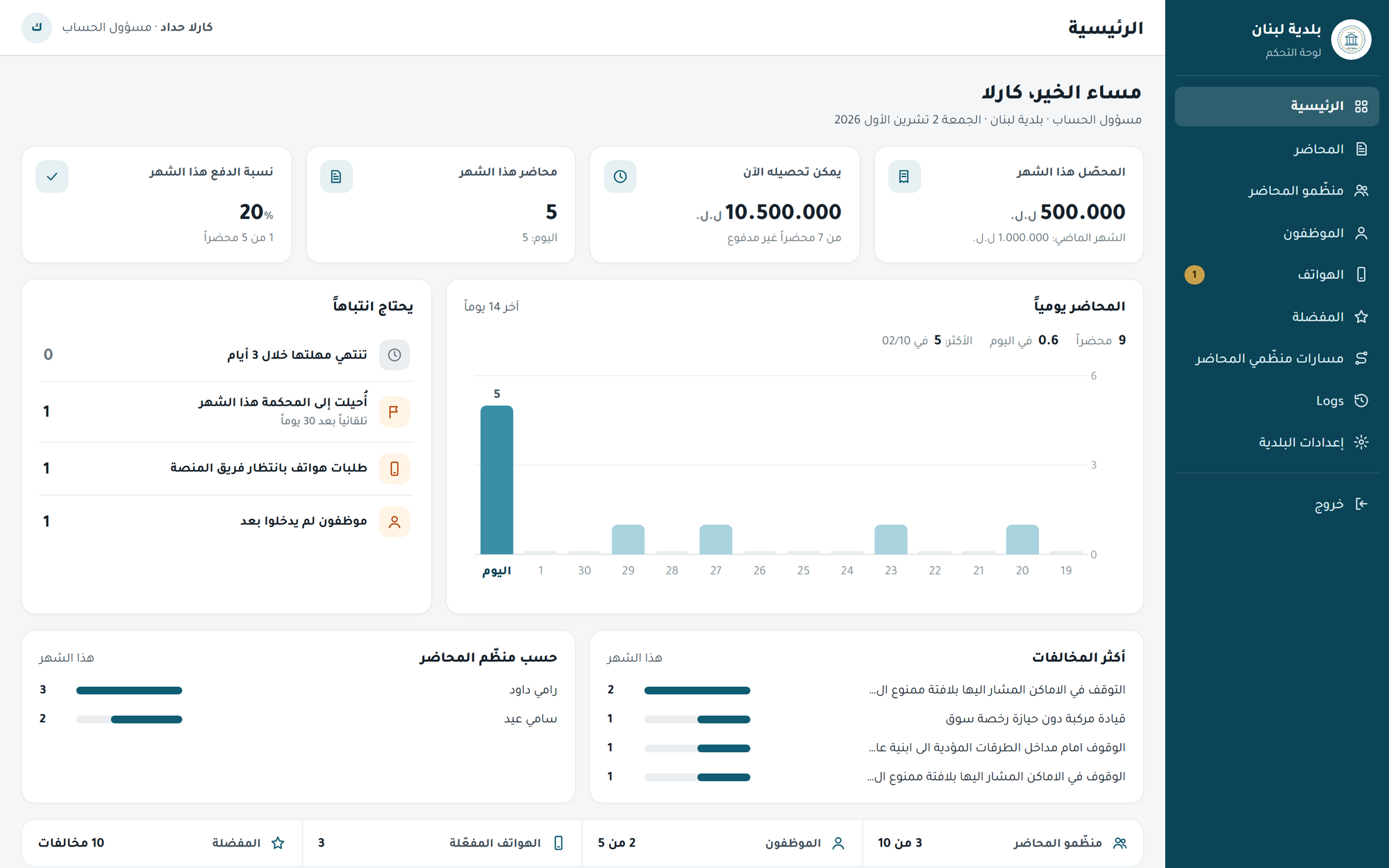Click clock icon on يمكن تحصيله الآن card
Image resolution: width=1389 pixels, height=868 pixels.
[620, 176]
